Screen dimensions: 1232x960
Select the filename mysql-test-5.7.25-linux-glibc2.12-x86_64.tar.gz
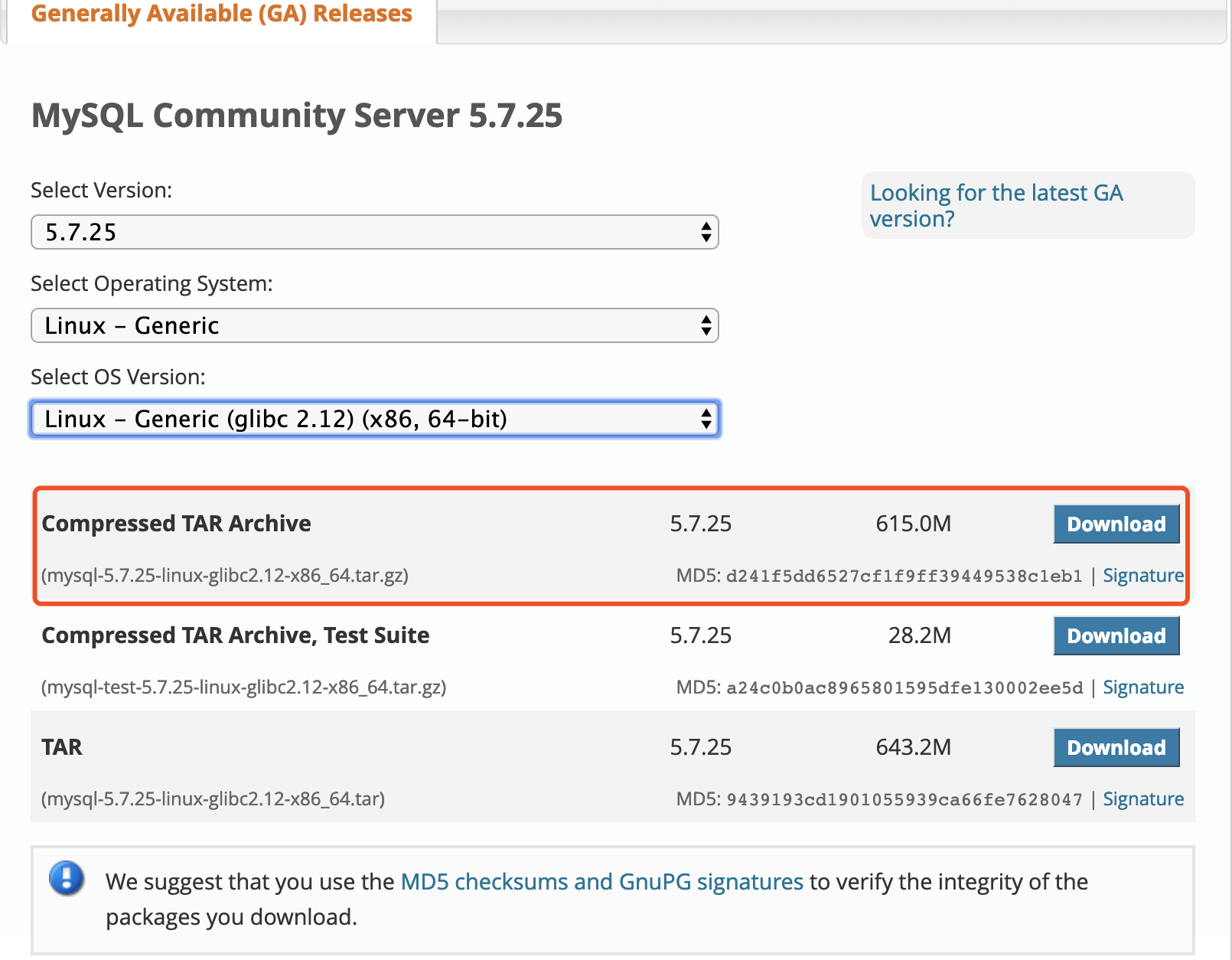(244, 687)
